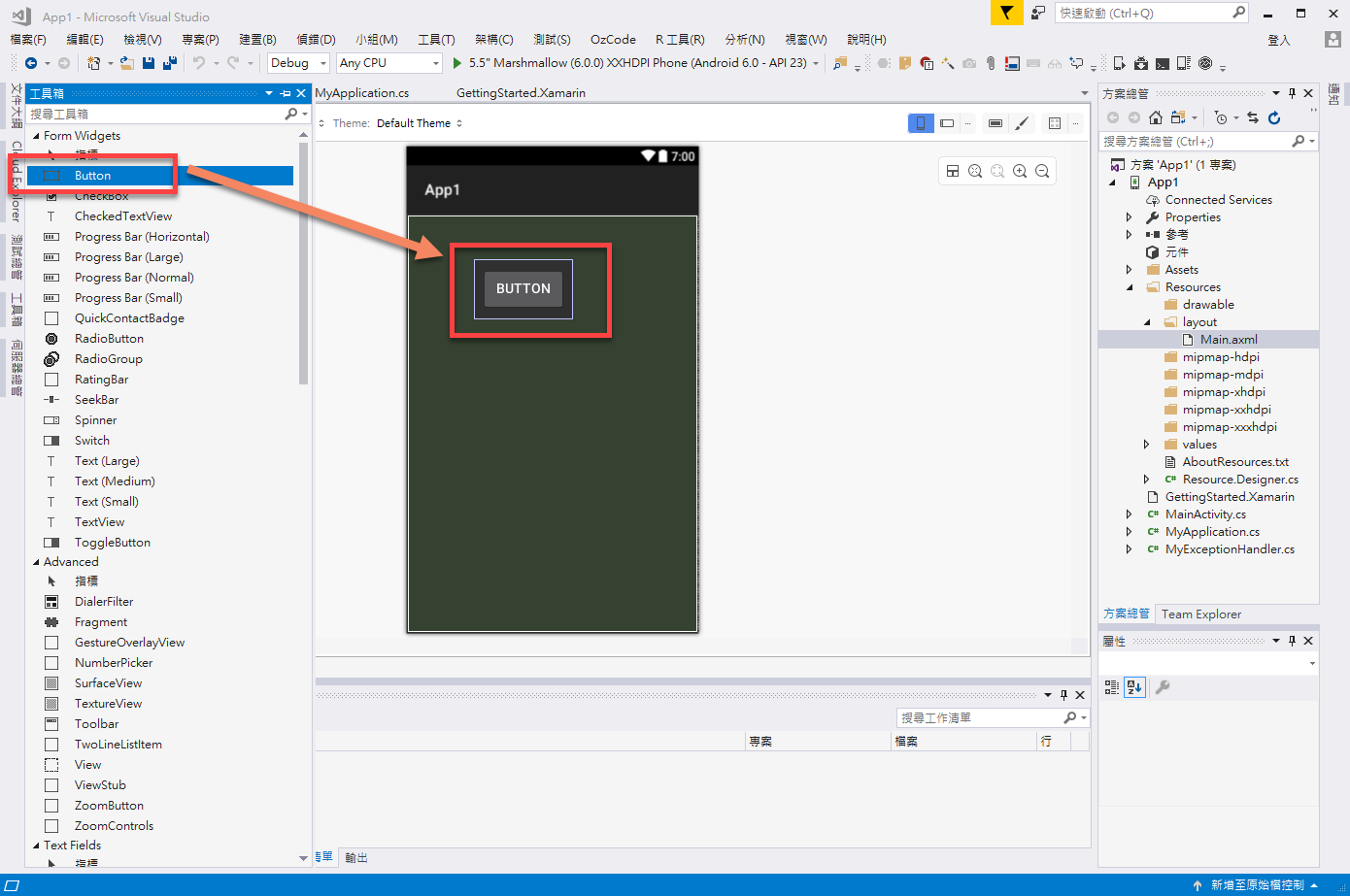Screen dimensions: 1350x896
Task: Select Progress Bar (Horizontal) in toolbox
Action: coord(142,237)
